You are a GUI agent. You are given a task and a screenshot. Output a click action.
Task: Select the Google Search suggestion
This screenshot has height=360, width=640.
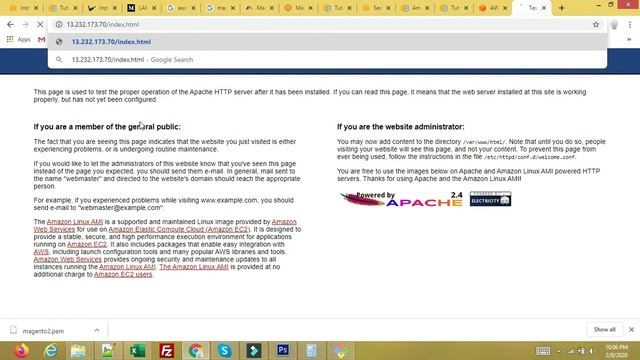(x=327, y=60)
